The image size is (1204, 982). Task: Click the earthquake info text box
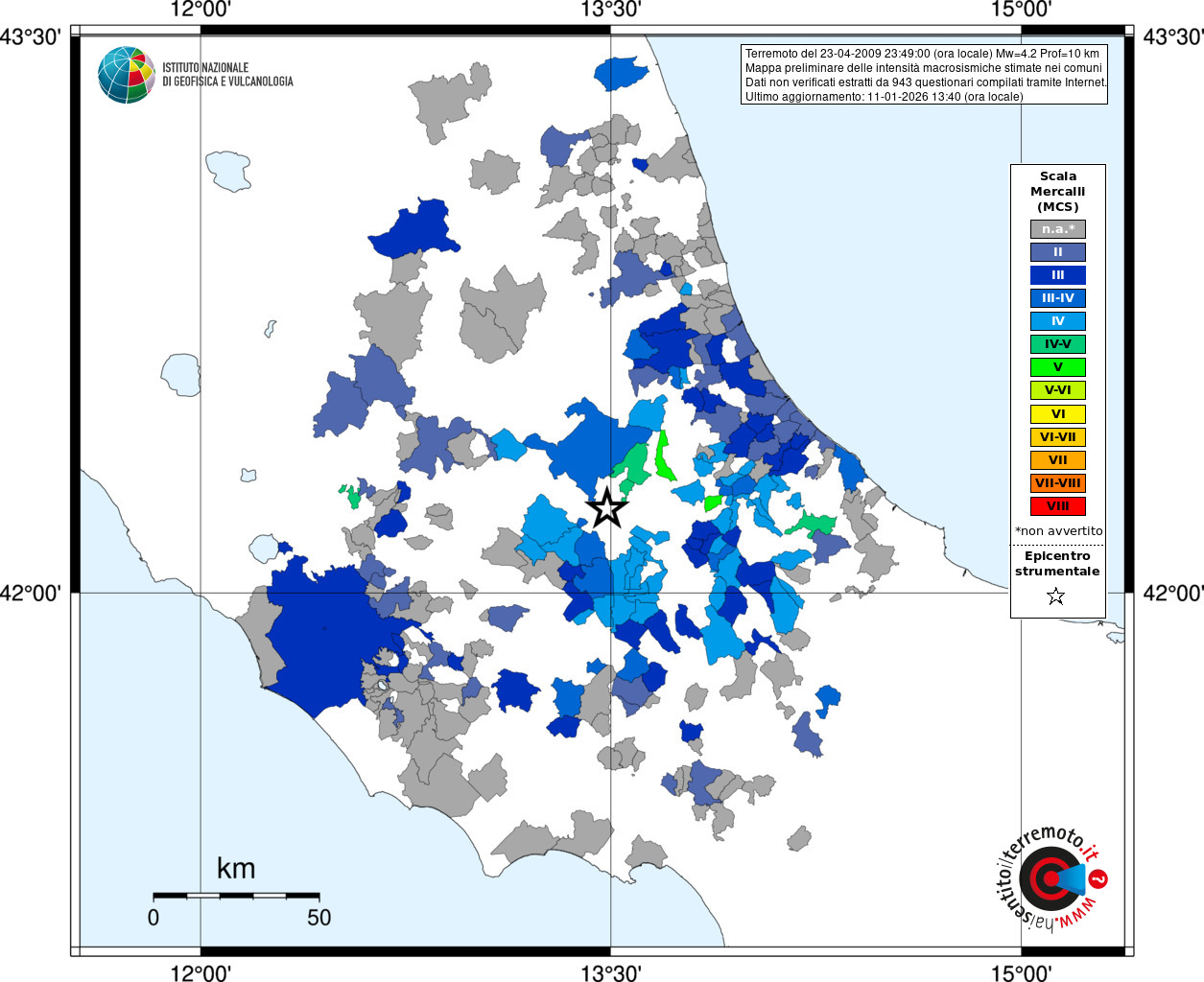[x=925, y=75]
